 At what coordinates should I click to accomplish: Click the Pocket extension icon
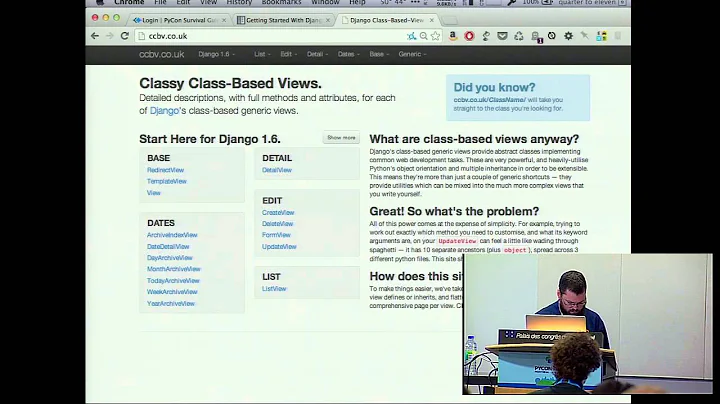point(502,36)
